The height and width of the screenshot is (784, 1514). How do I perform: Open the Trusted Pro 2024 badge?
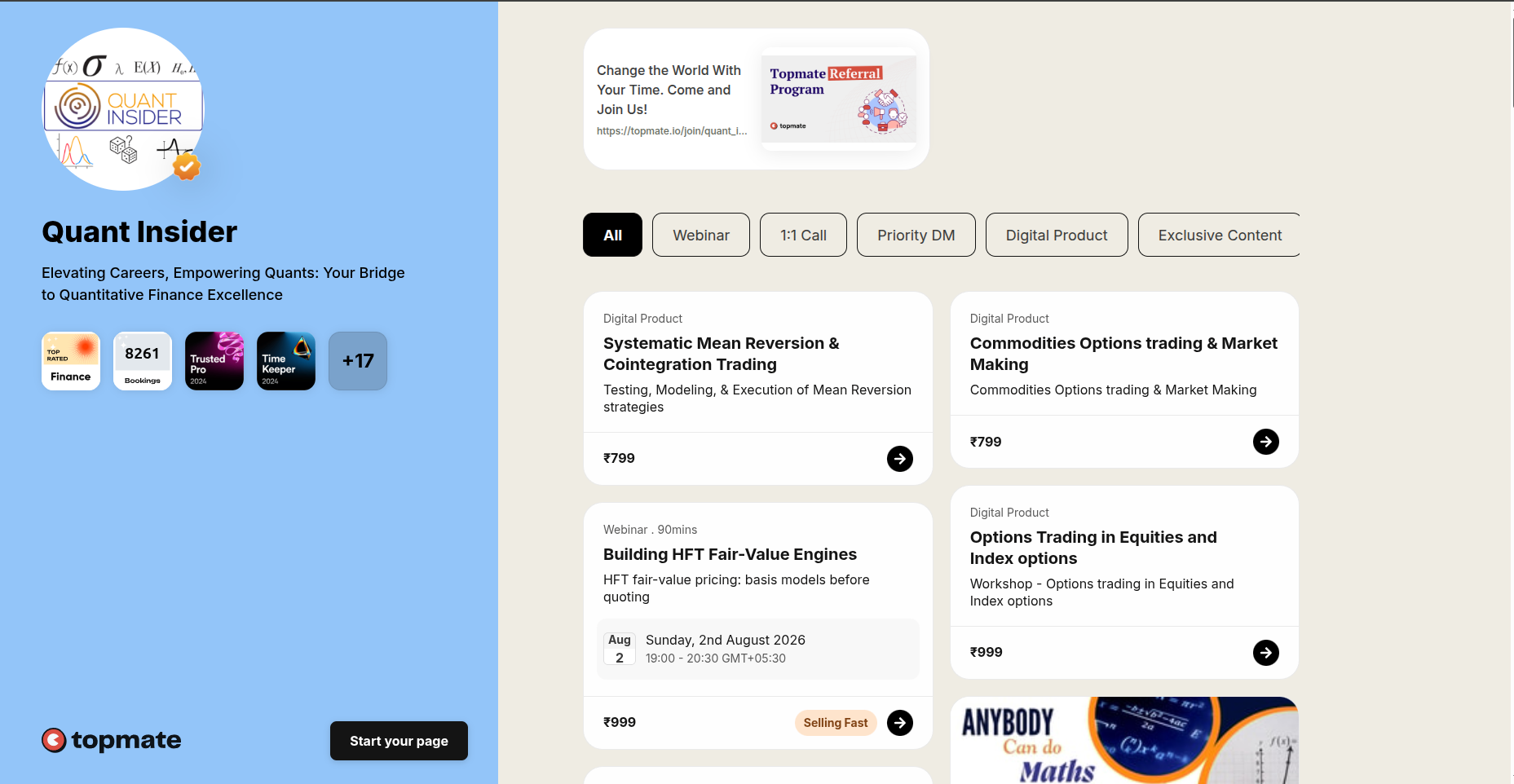coord(214,361)
